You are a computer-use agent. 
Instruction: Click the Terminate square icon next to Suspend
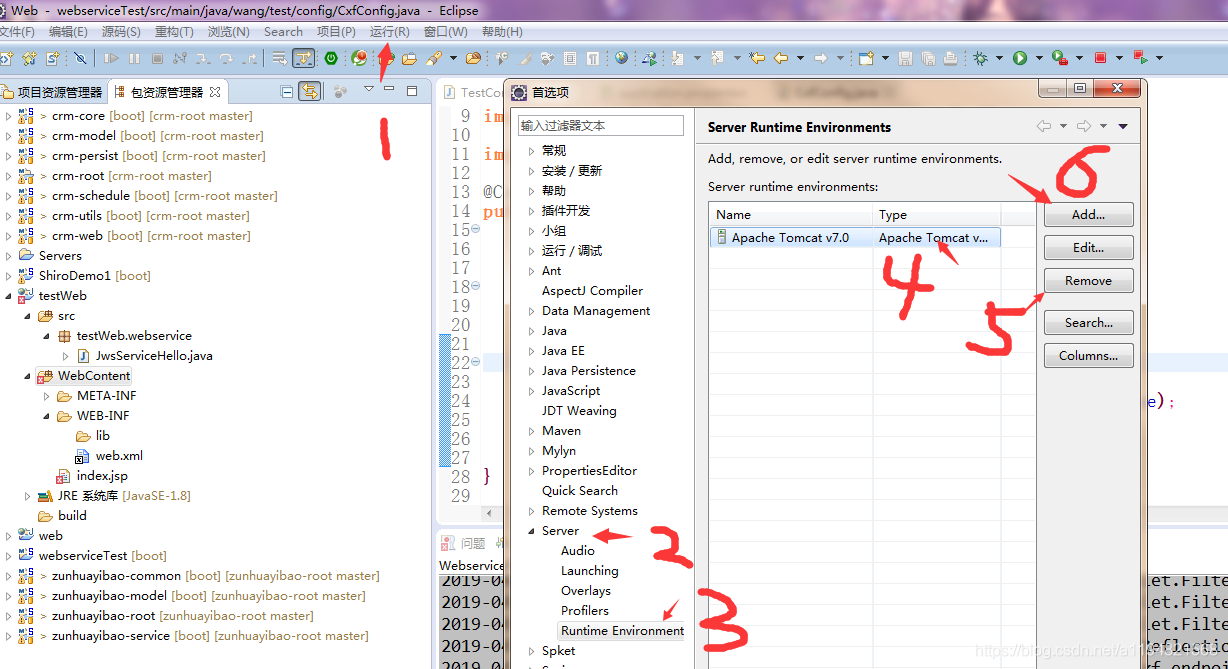click(x=157, y=58)
